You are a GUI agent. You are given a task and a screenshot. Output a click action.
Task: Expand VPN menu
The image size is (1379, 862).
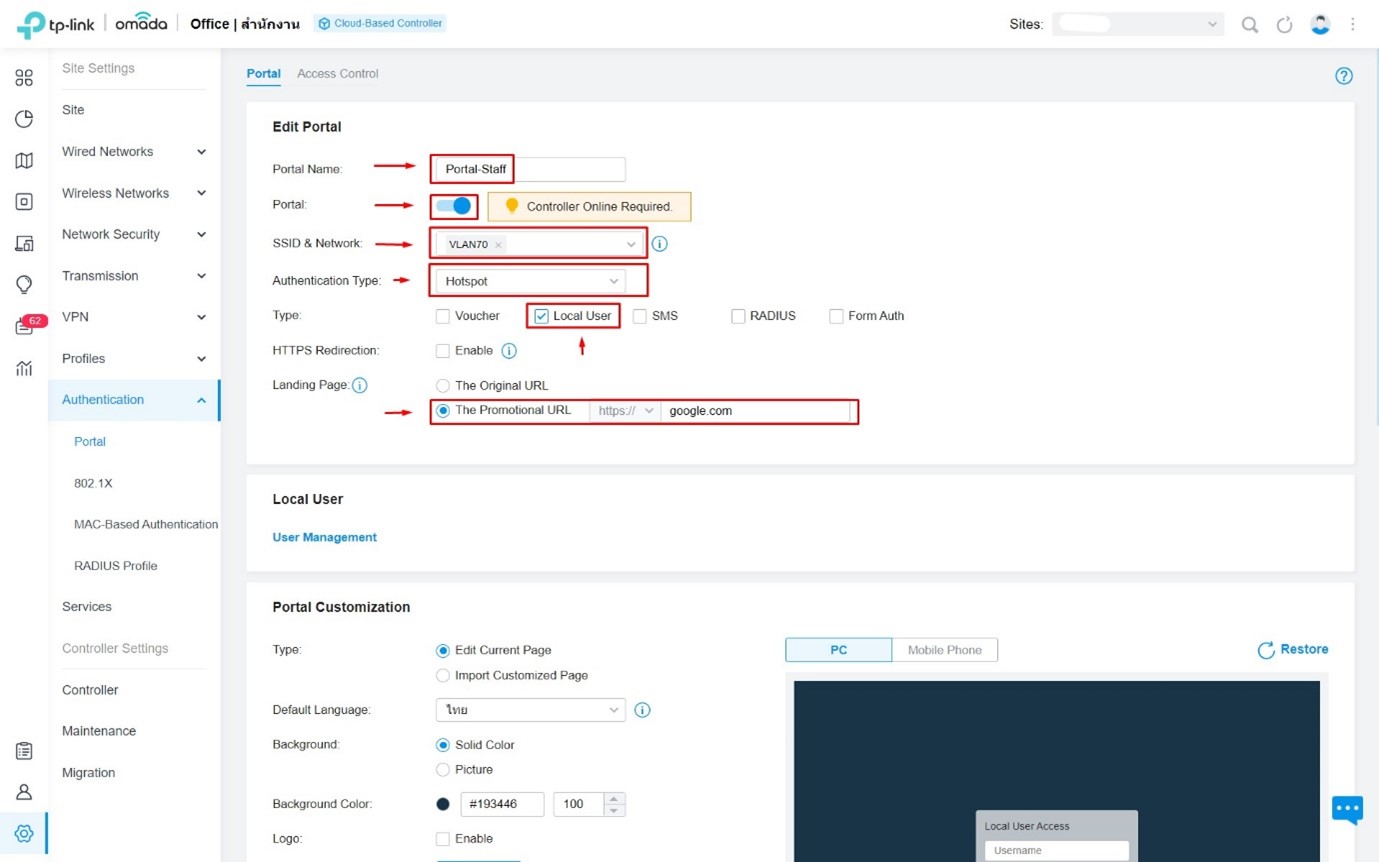click(134, 317)
